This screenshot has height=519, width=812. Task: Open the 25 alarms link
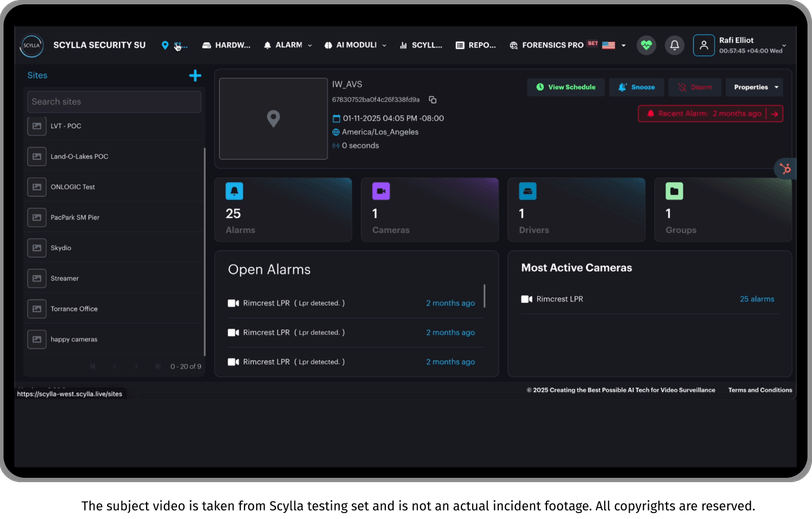point(757,299)
